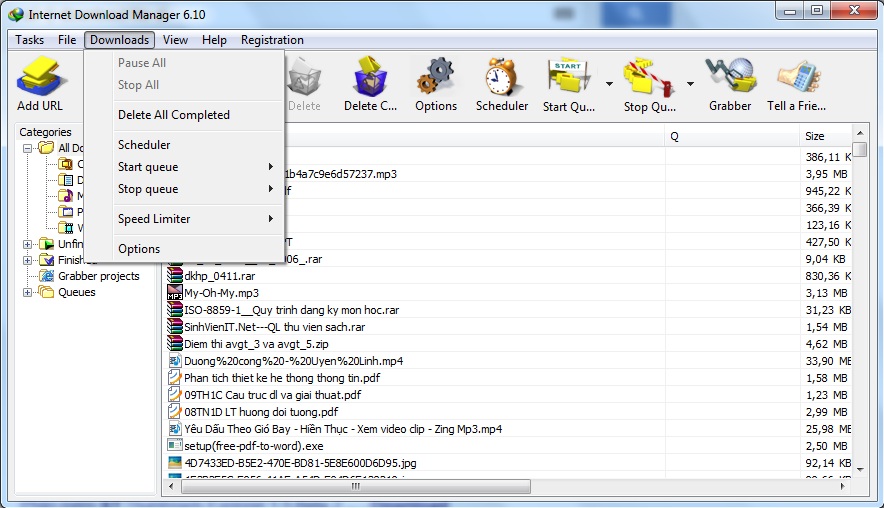Screen dimensions: 884x508
Task: Click the MP3 icon of My-Oh-My.mp3
Action: pos(175,293)
